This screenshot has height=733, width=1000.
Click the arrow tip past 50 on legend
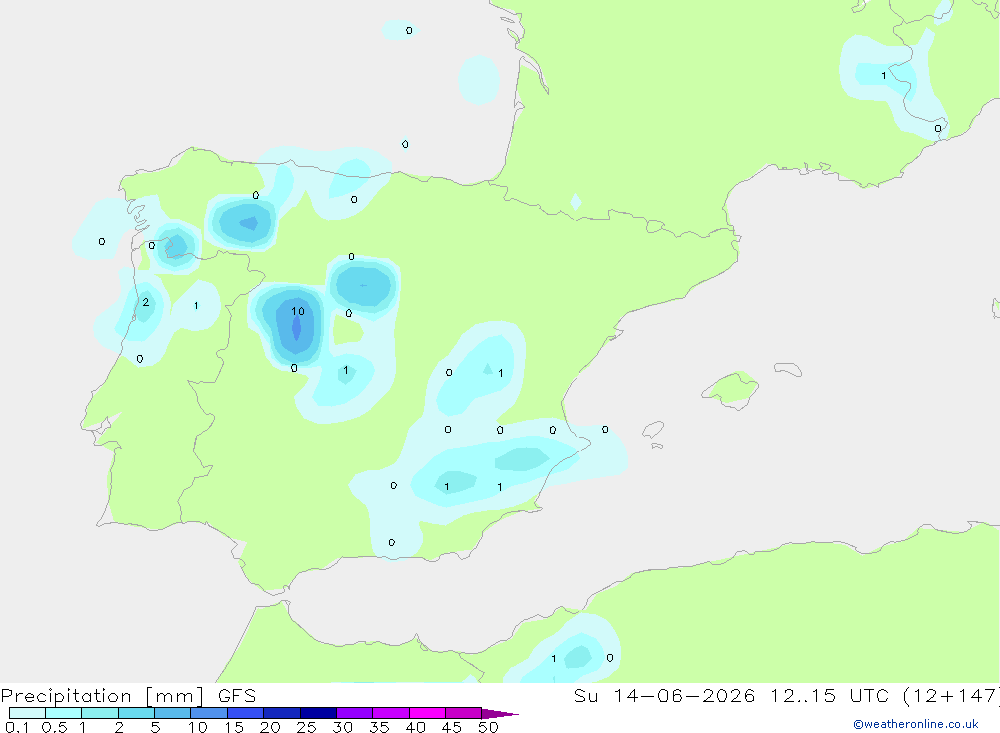click(x=500, y=714)
